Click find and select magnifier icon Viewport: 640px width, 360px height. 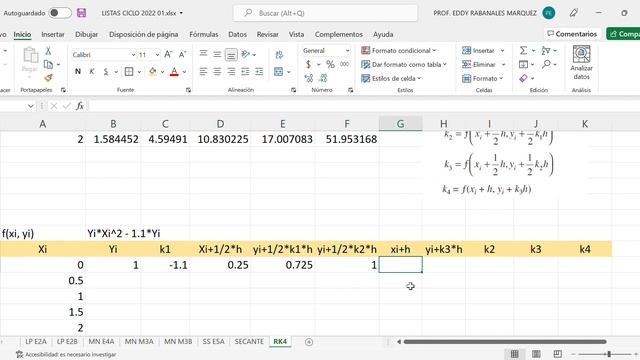click(547, 64)
